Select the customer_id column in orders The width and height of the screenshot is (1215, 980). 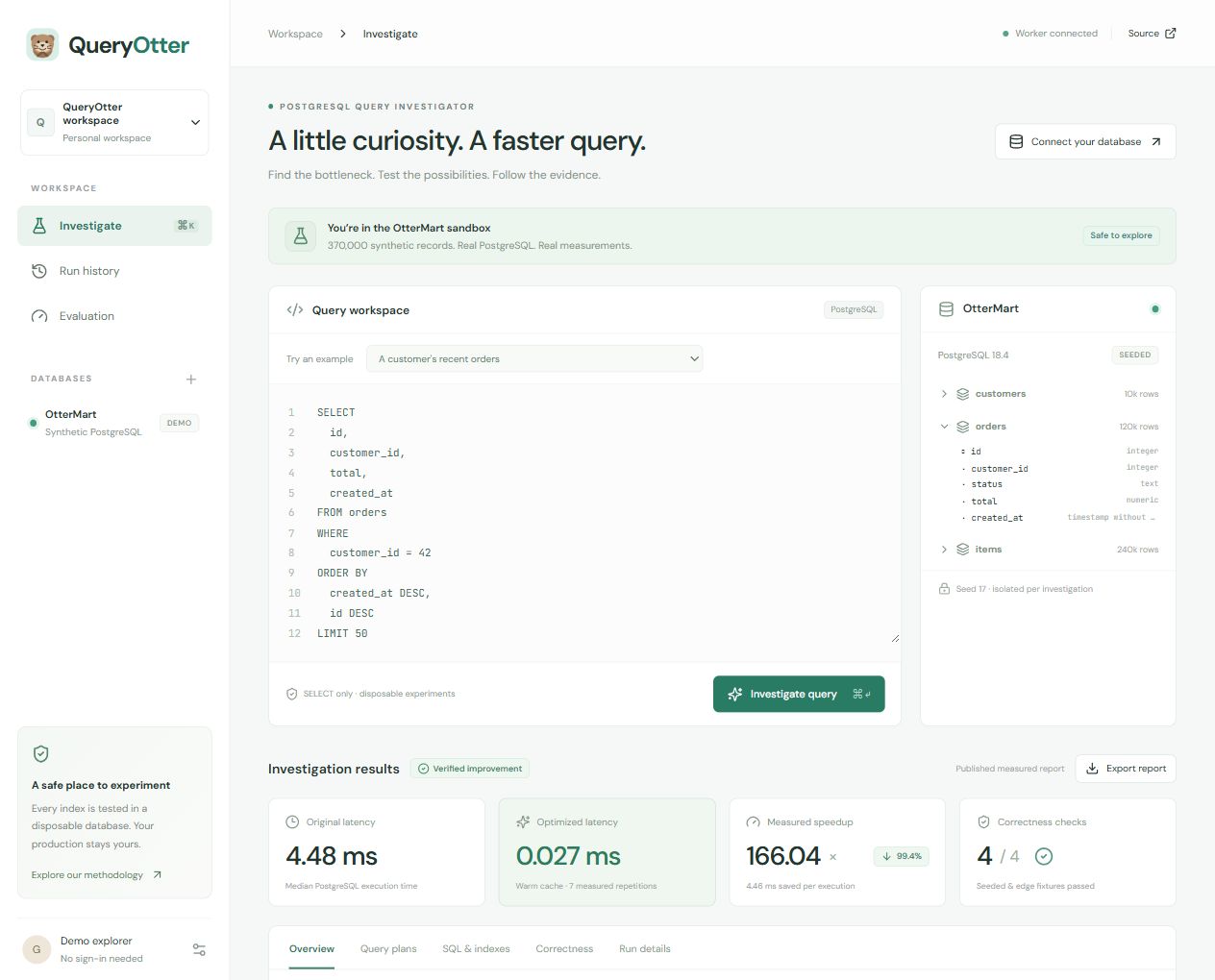(1059, 469)
